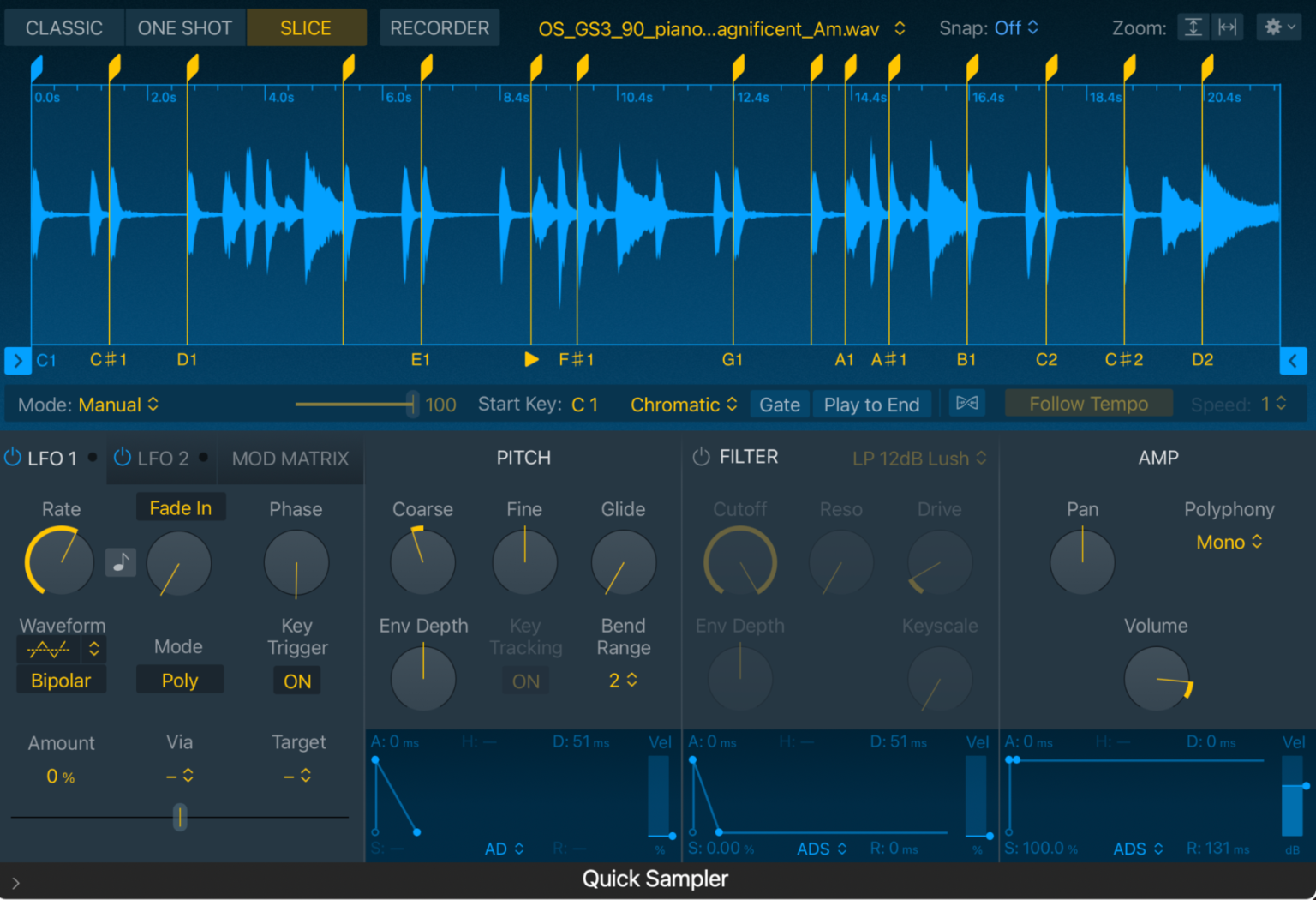Deactivate Follow Tempo
Screen dimensions: 1316x900
point(1088,403)
